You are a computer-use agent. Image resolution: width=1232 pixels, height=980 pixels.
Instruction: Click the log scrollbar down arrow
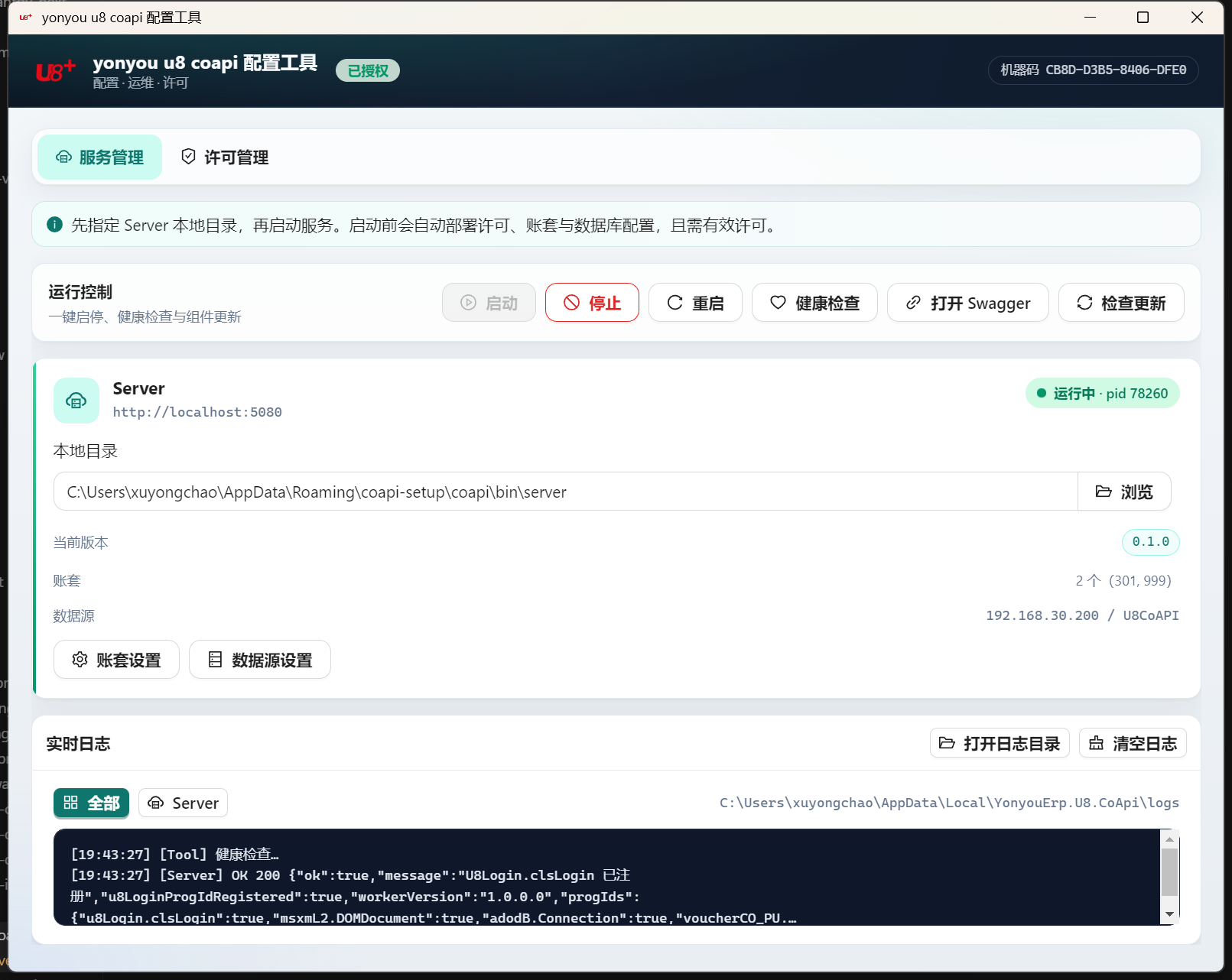coord(1169,914)
